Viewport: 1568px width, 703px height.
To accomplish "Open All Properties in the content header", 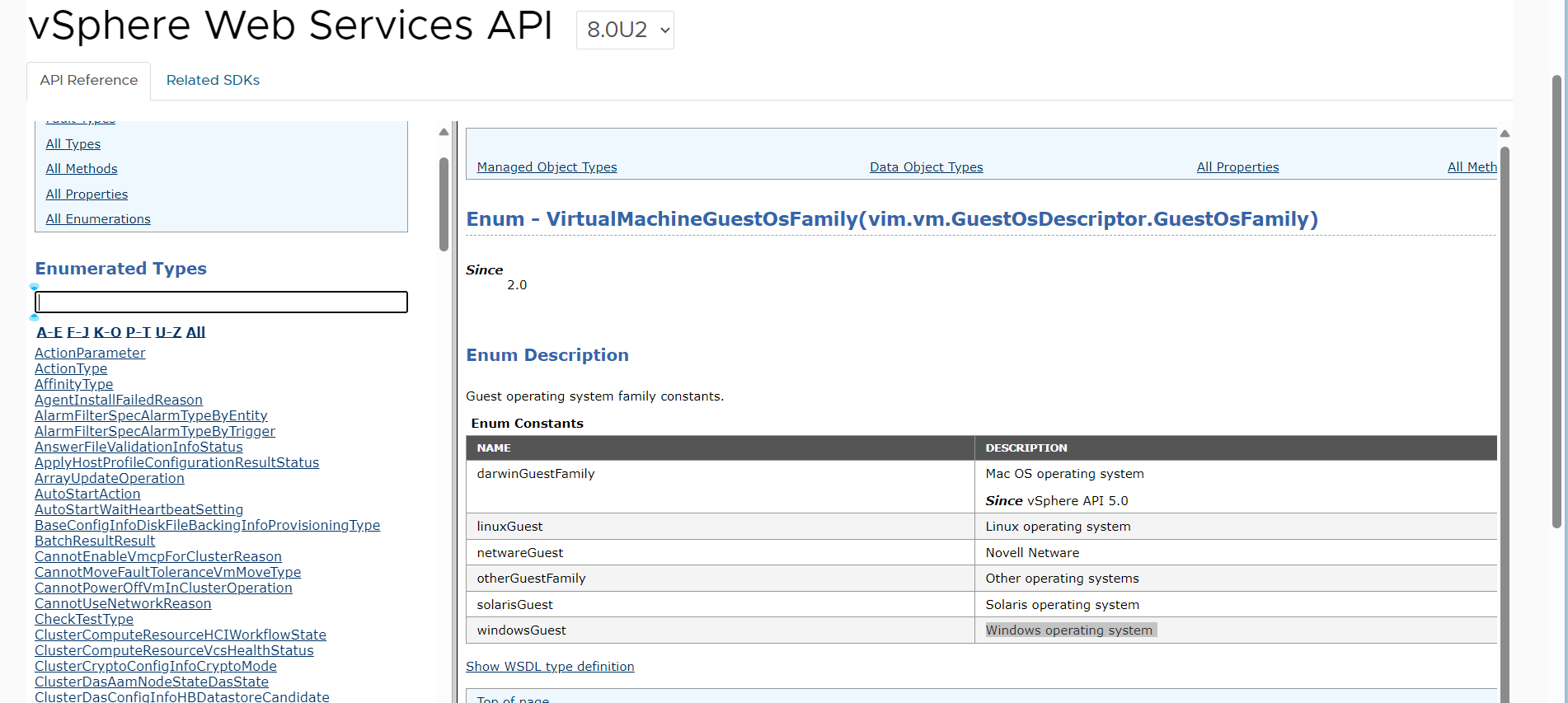I will click(1237, 167).
